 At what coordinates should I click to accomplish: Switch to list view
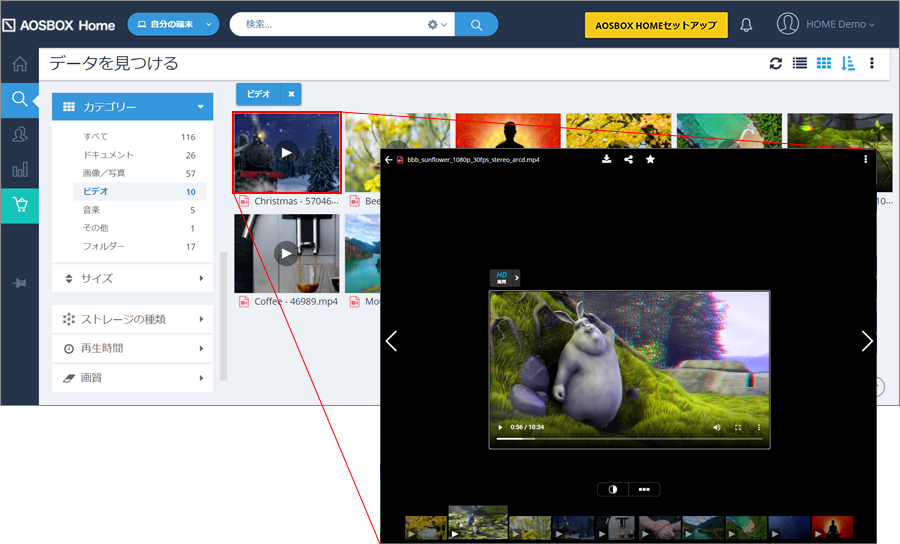800,64
